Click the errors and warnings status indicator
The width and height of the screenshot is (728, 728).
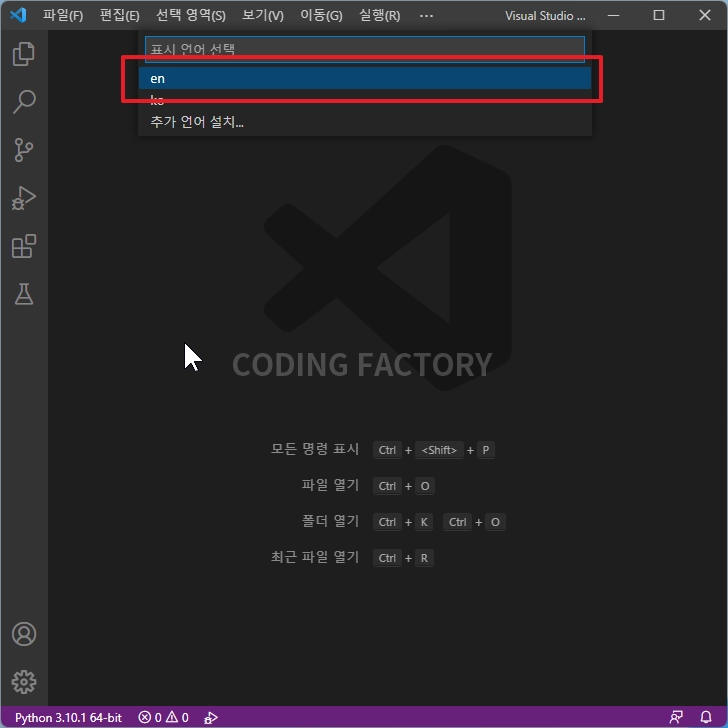coord(163,717)
